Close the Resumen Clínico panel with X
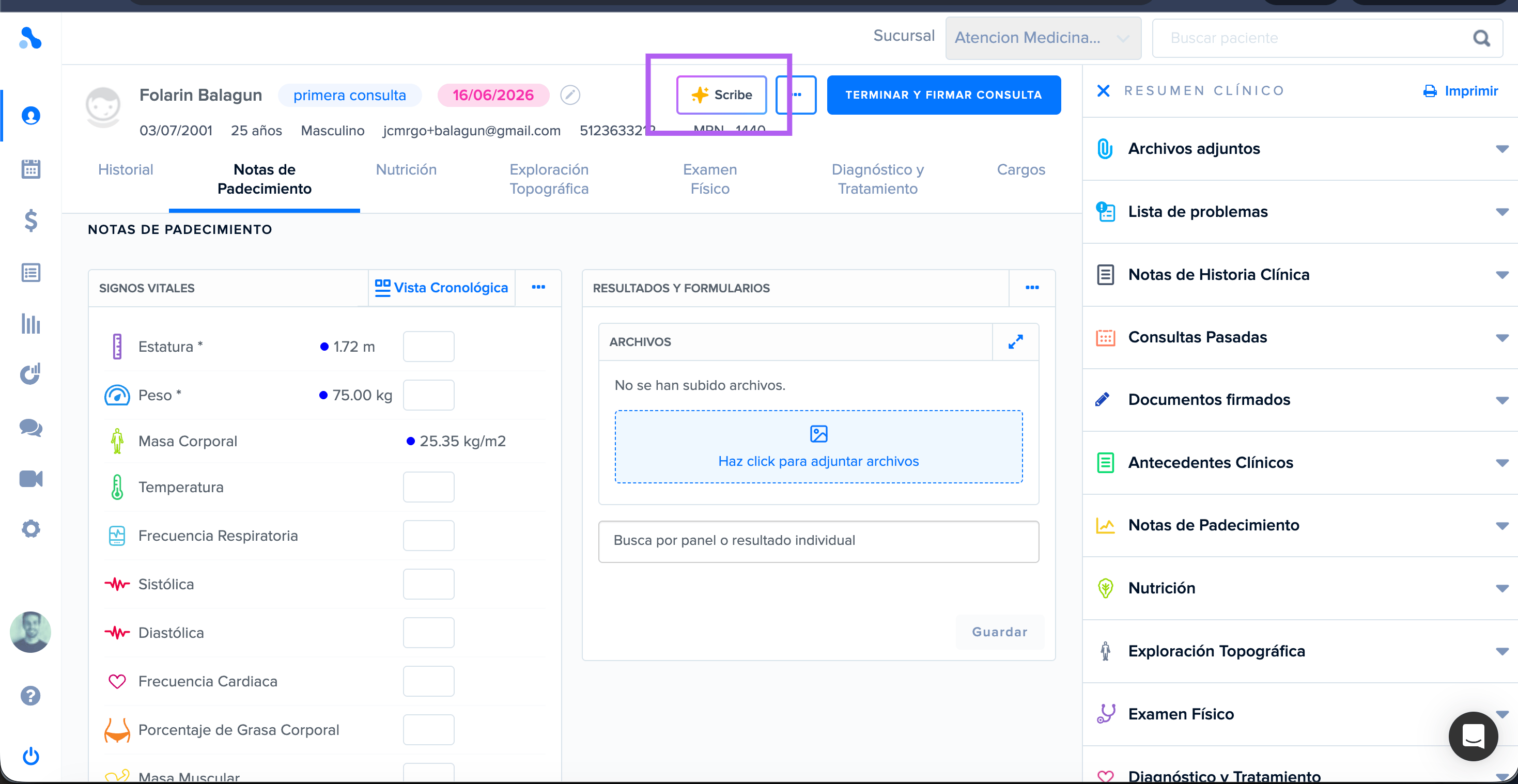Viewport: 1518px width, 784px height. point(1103,91)
